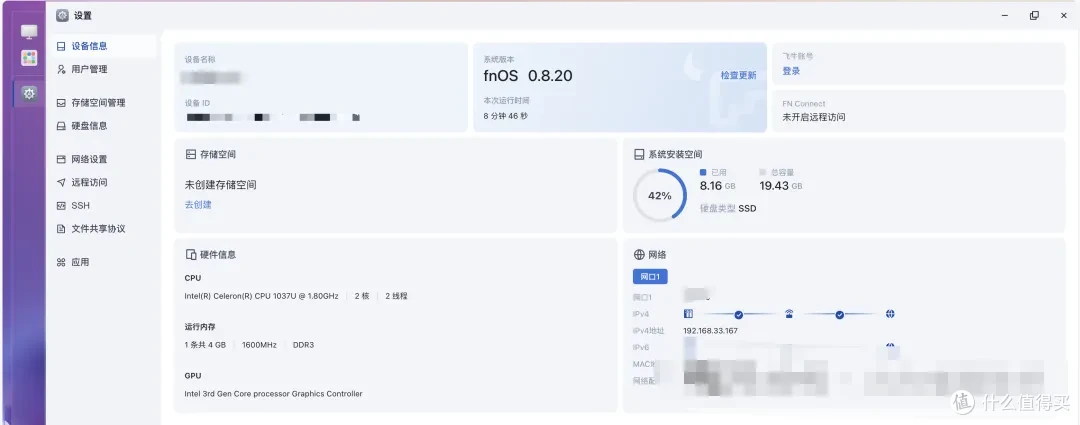The image size is (1080, 425).
Task: Click the 存储空间 card icon
Action: pyautogui.click(x=191, y=155)
